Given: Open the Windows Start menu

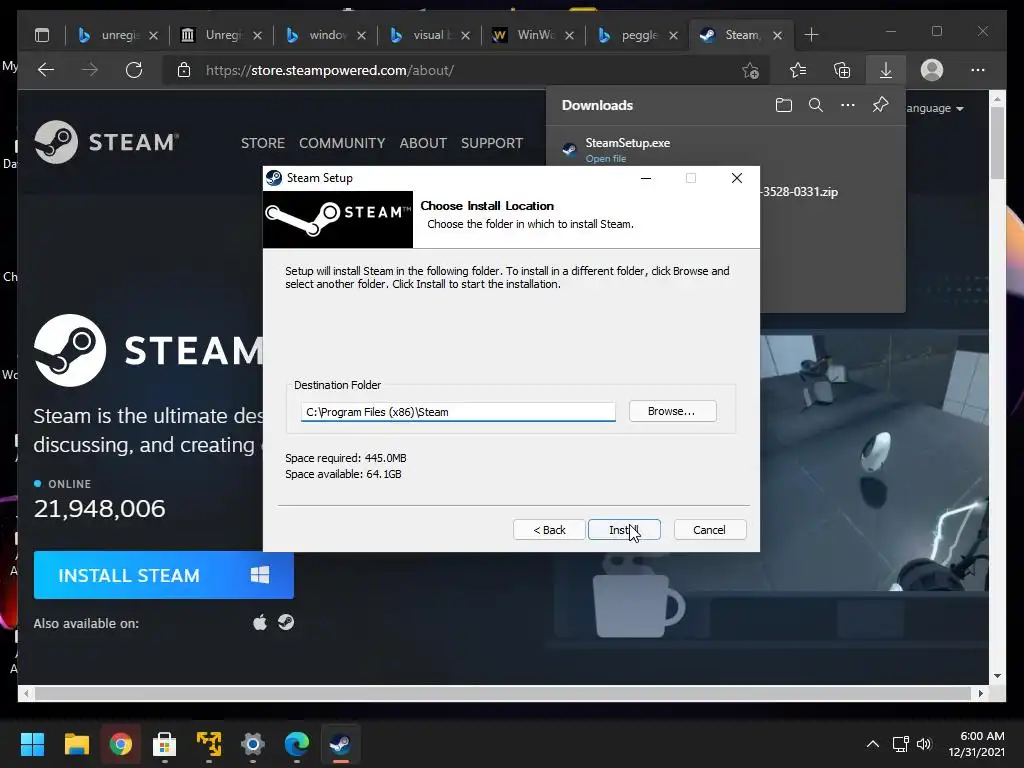Looking at the screenshot, I should [32, 744].
